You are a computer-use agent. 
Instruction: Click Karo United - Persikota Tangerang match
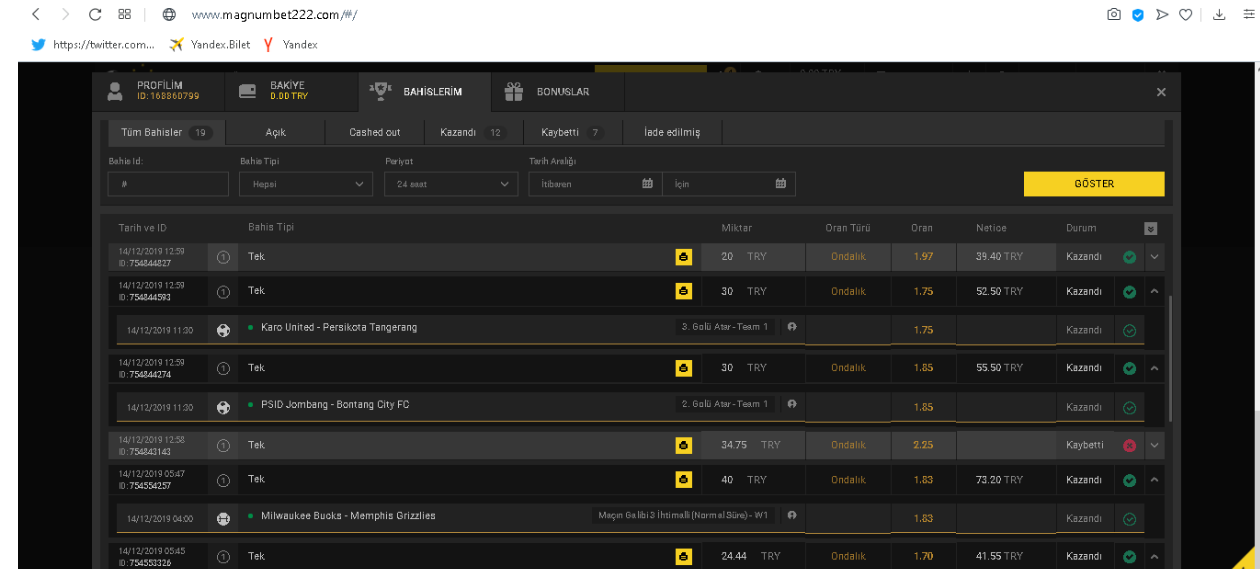pyautogui.click(x=339, y=327)
